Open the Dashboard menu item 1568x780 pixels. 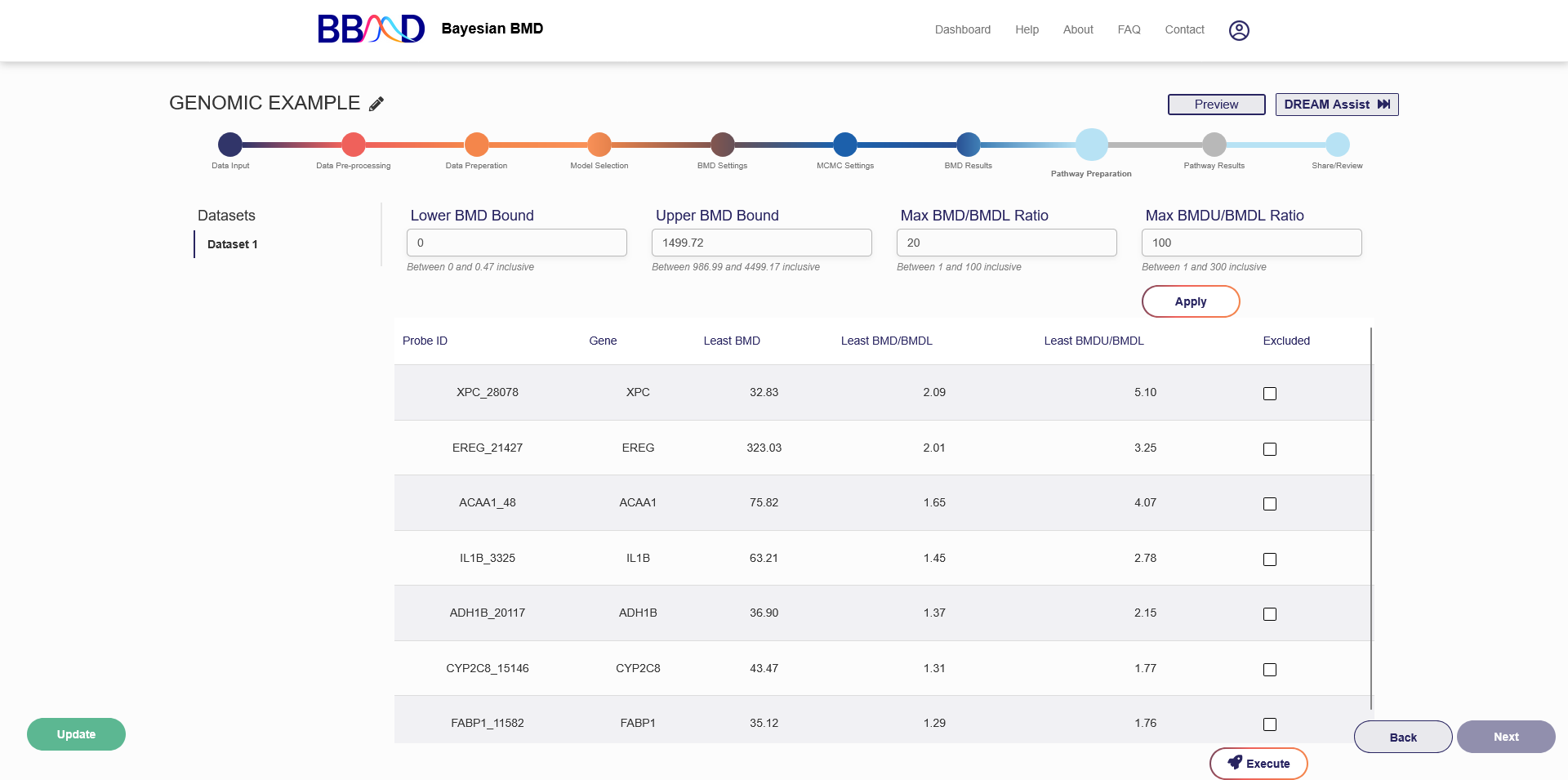pyautogui.click(x=962, y=29)
